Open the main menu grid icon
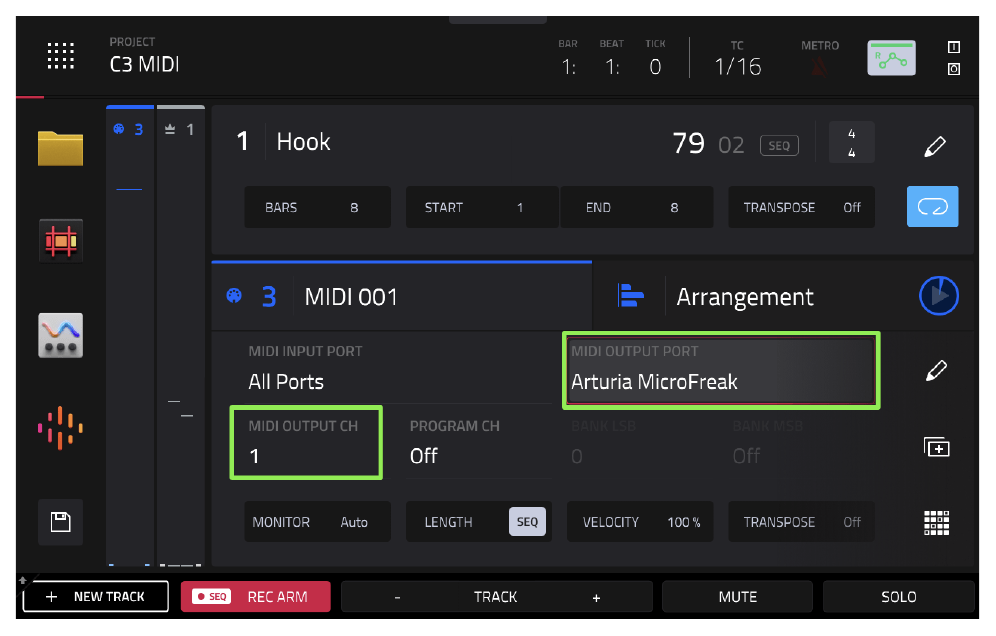 tap(61, 56)
